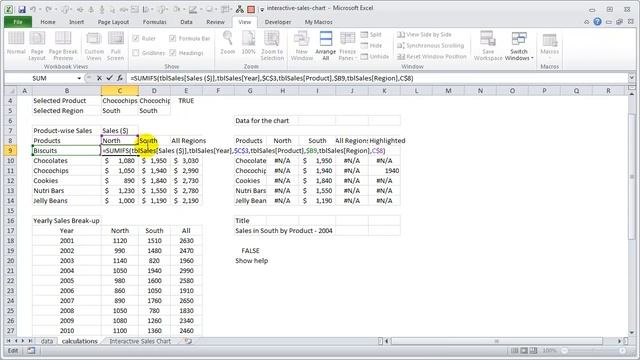Click the horizontal scrollbar thumb
Image resolution: width=640 pixels, height=360 pixels.
point(497,341)
